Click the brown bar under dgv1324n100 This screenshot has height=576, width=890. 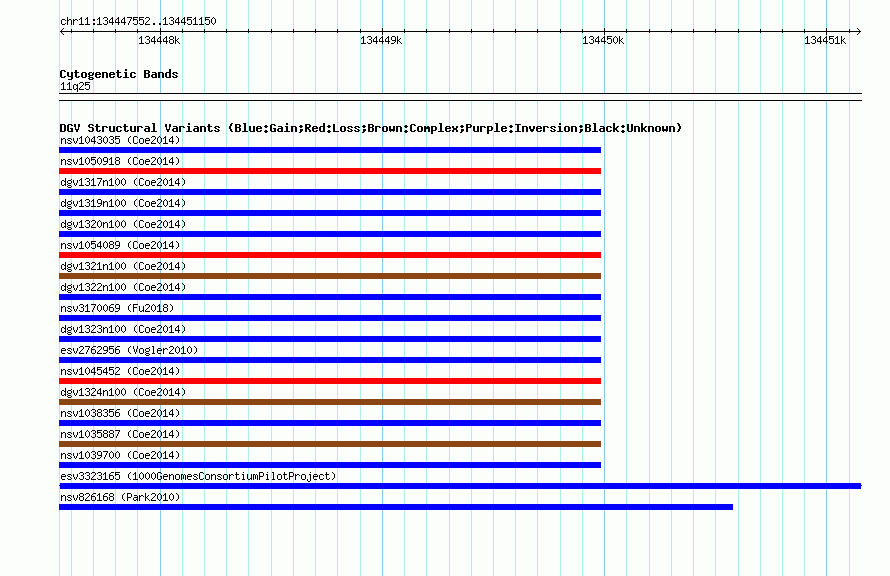[330, 402]
